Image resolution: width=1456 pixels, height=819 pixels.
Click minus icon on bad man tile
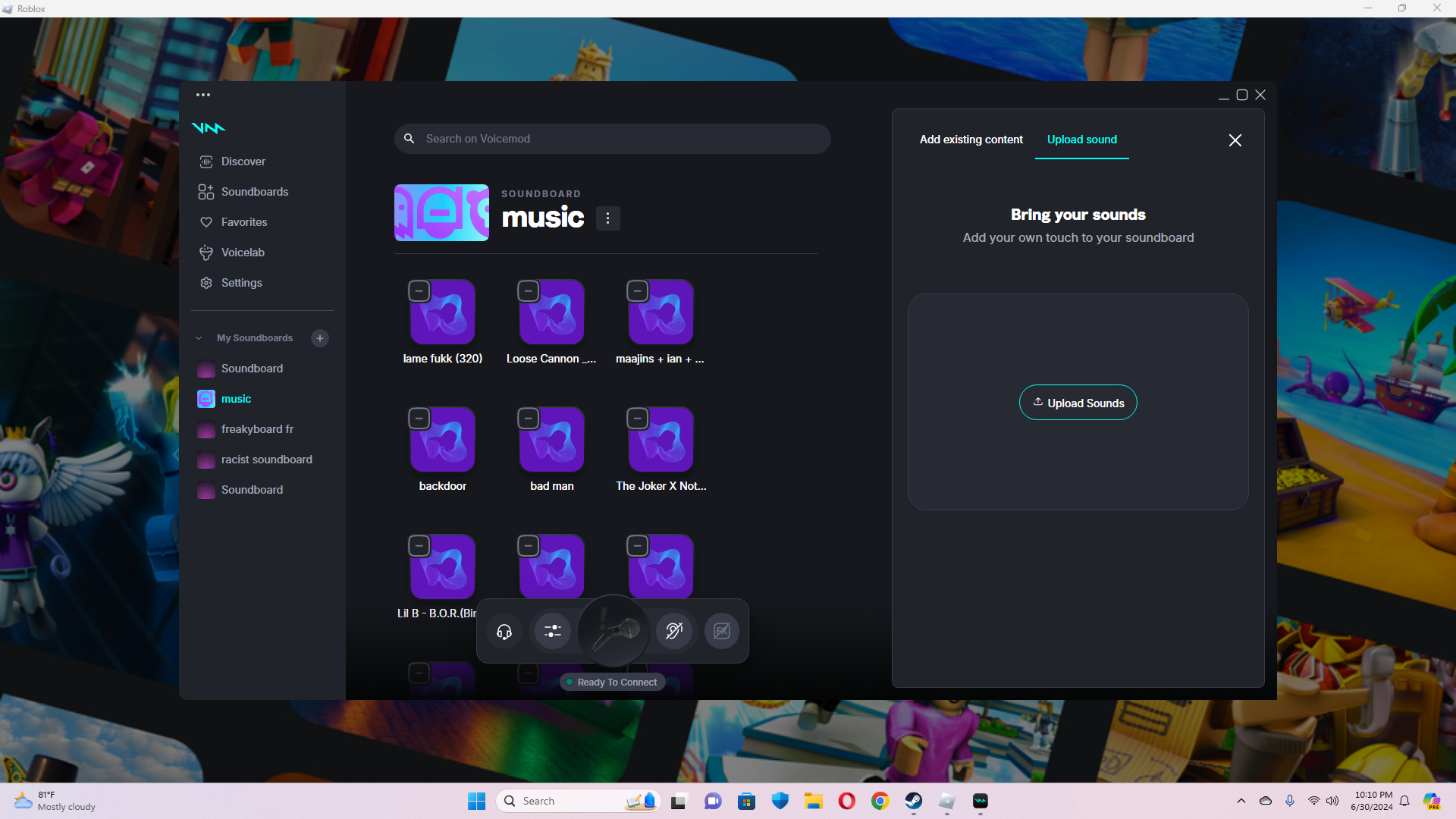(529, 419)
